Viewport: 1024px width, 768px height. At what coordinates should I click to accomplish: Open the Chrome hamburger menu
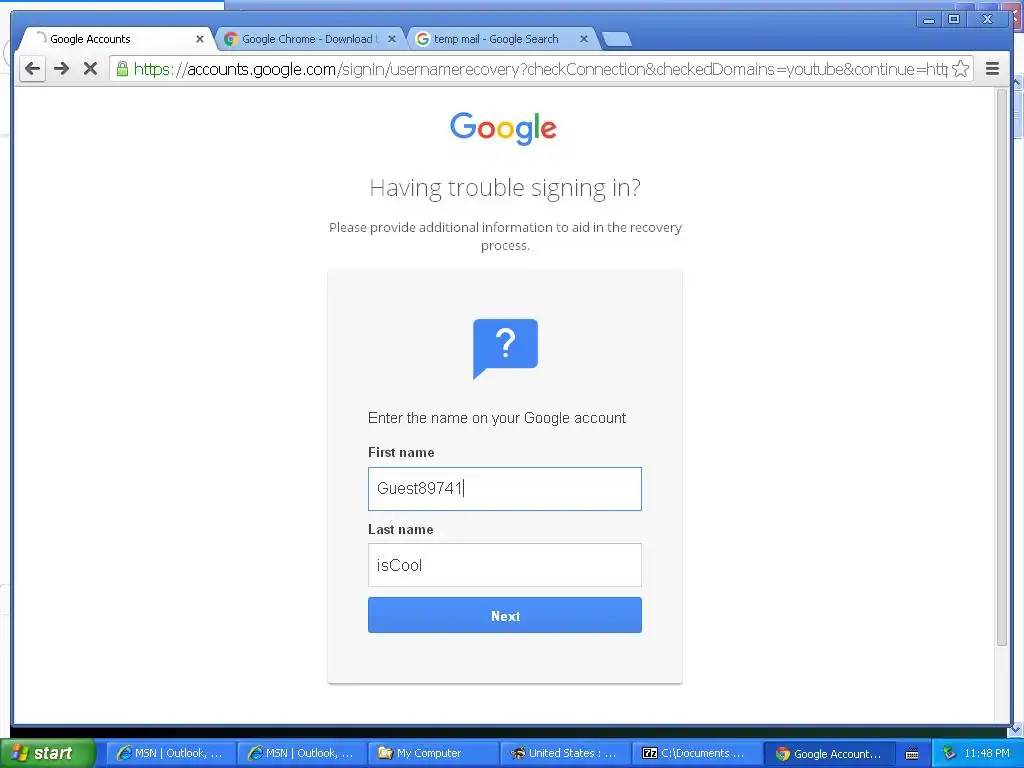[x=992, y=69]
